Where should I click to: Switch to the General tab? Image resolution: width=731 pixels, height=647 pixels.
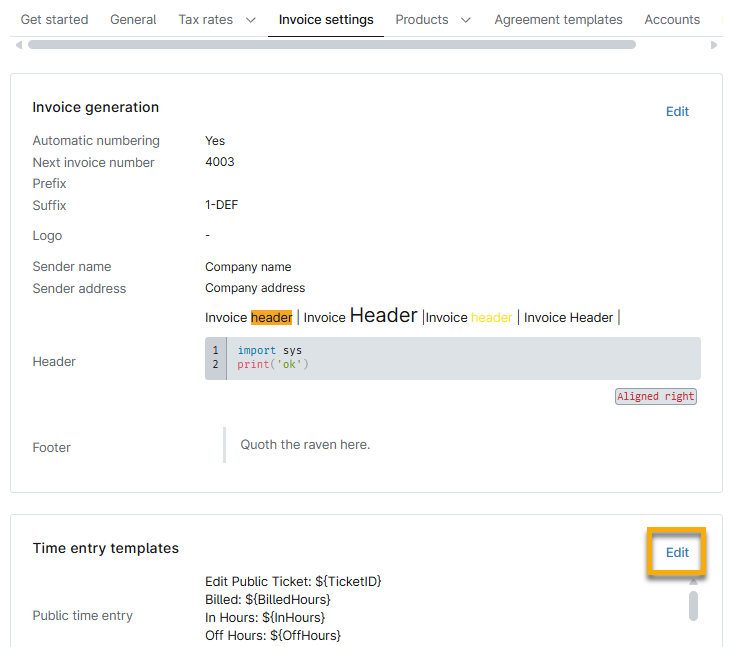133,20
